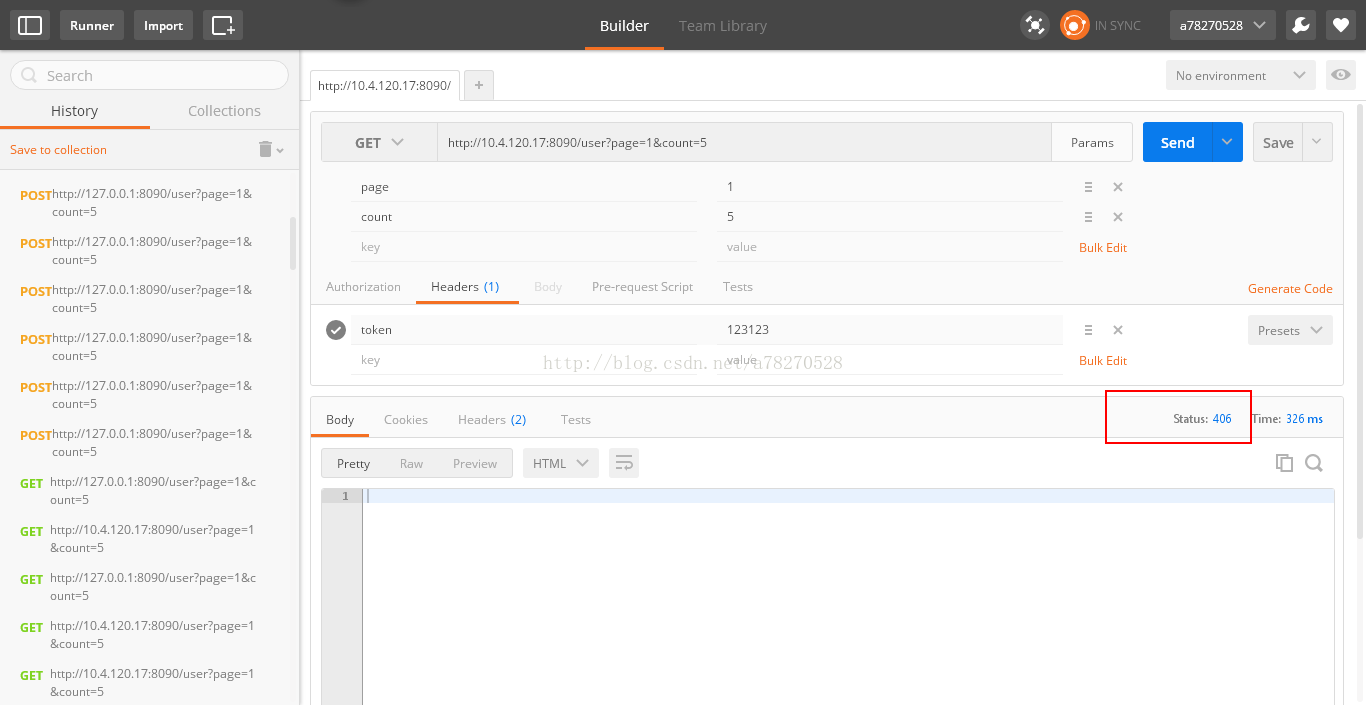Click reorder handle for token header
Image resolution: width=1366 pixels, height=705 pixels.
coord(1088,330)
